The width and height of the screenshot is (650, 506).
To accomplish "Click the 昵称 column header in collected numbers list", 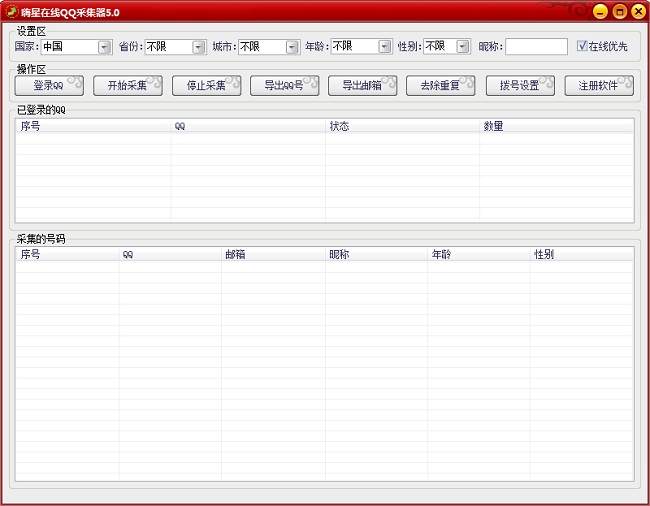I will 376,255.
